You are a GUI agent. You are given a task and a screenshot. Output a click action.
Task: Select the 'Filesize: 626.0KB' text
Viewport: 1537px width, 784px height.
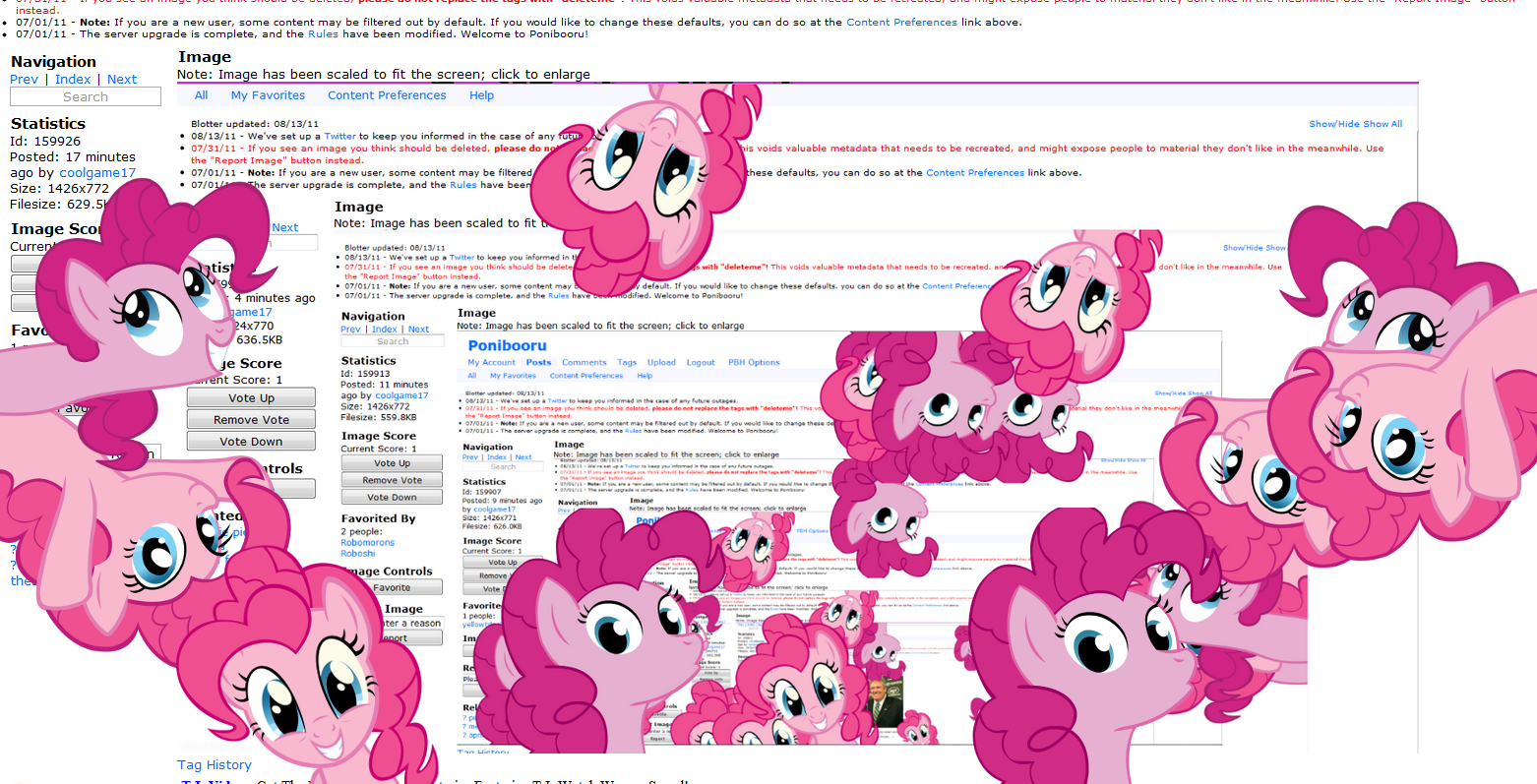click(492, 526)
